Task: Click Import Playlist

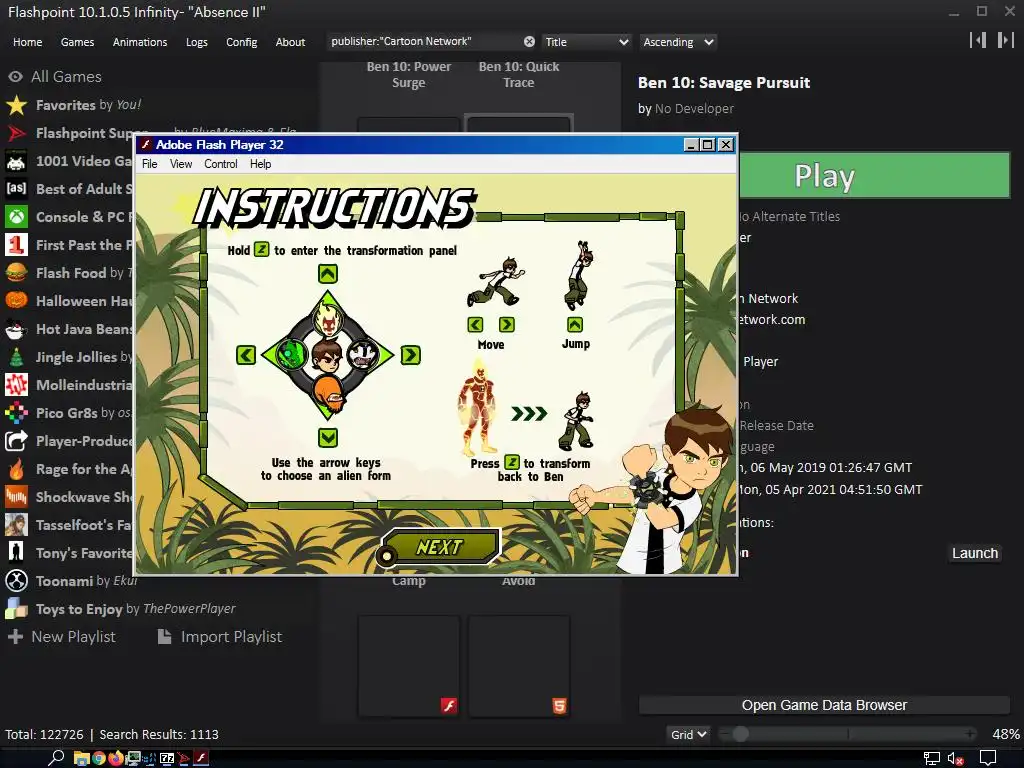Action: click(x=220, y=637)
